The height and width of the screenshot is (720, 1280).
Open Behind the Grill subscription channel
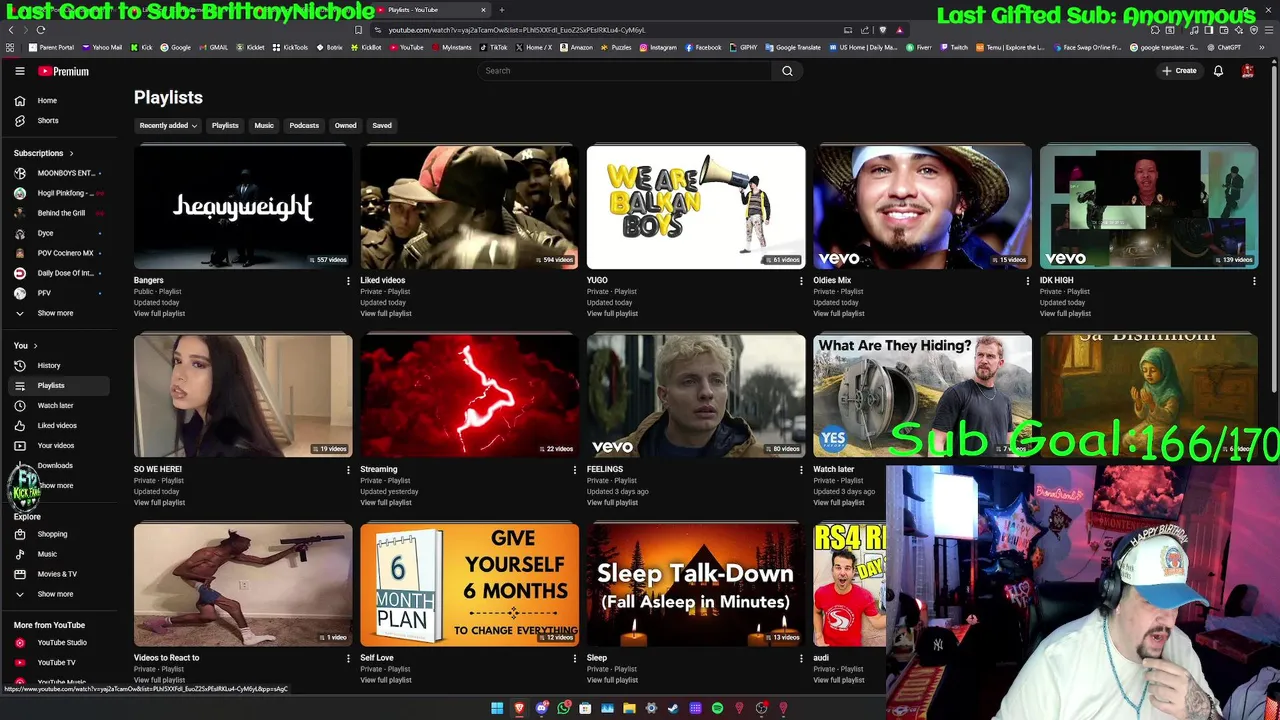point(60,213)
